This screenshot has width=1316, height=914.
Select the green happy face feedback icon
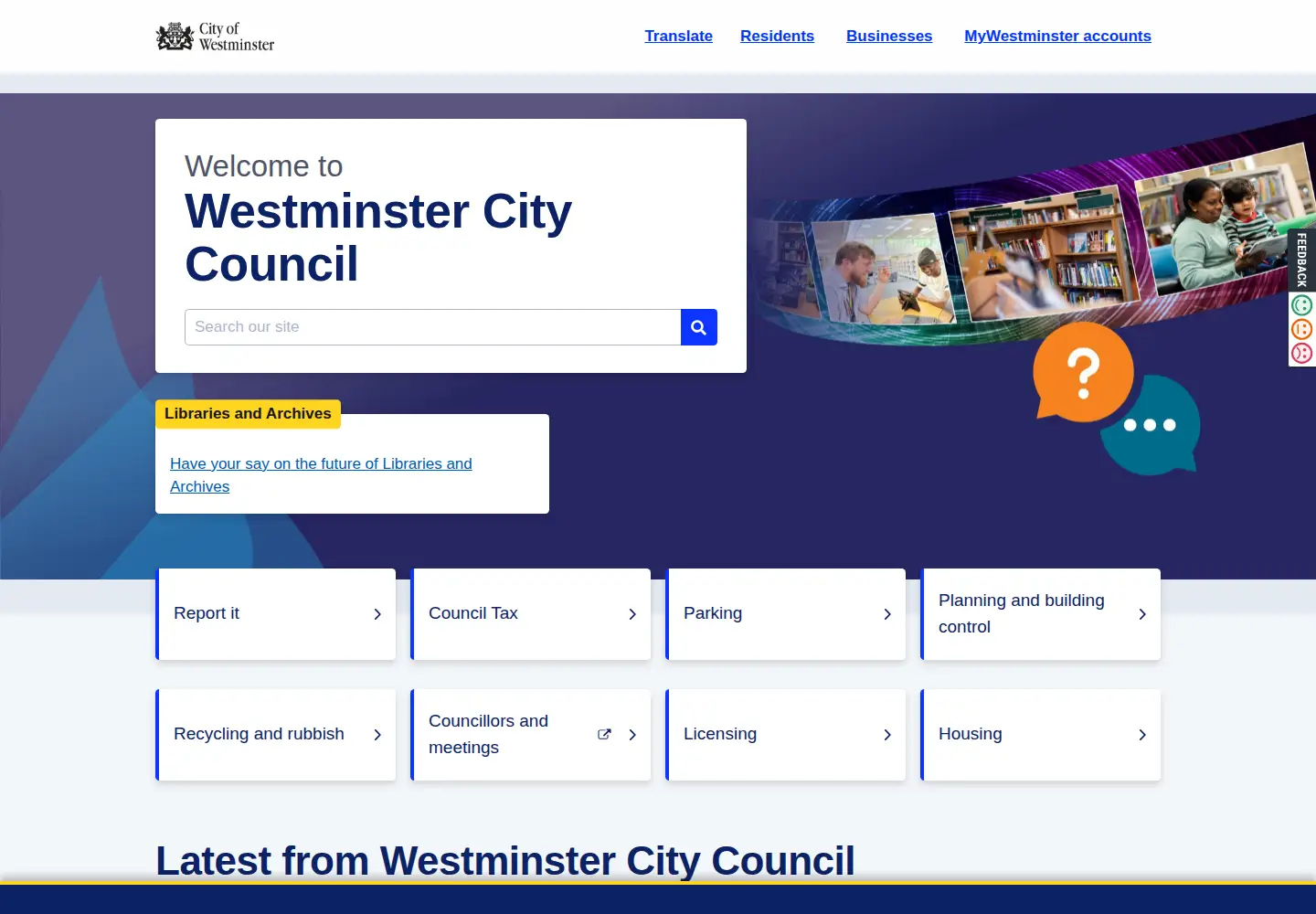coord(1302,305)
